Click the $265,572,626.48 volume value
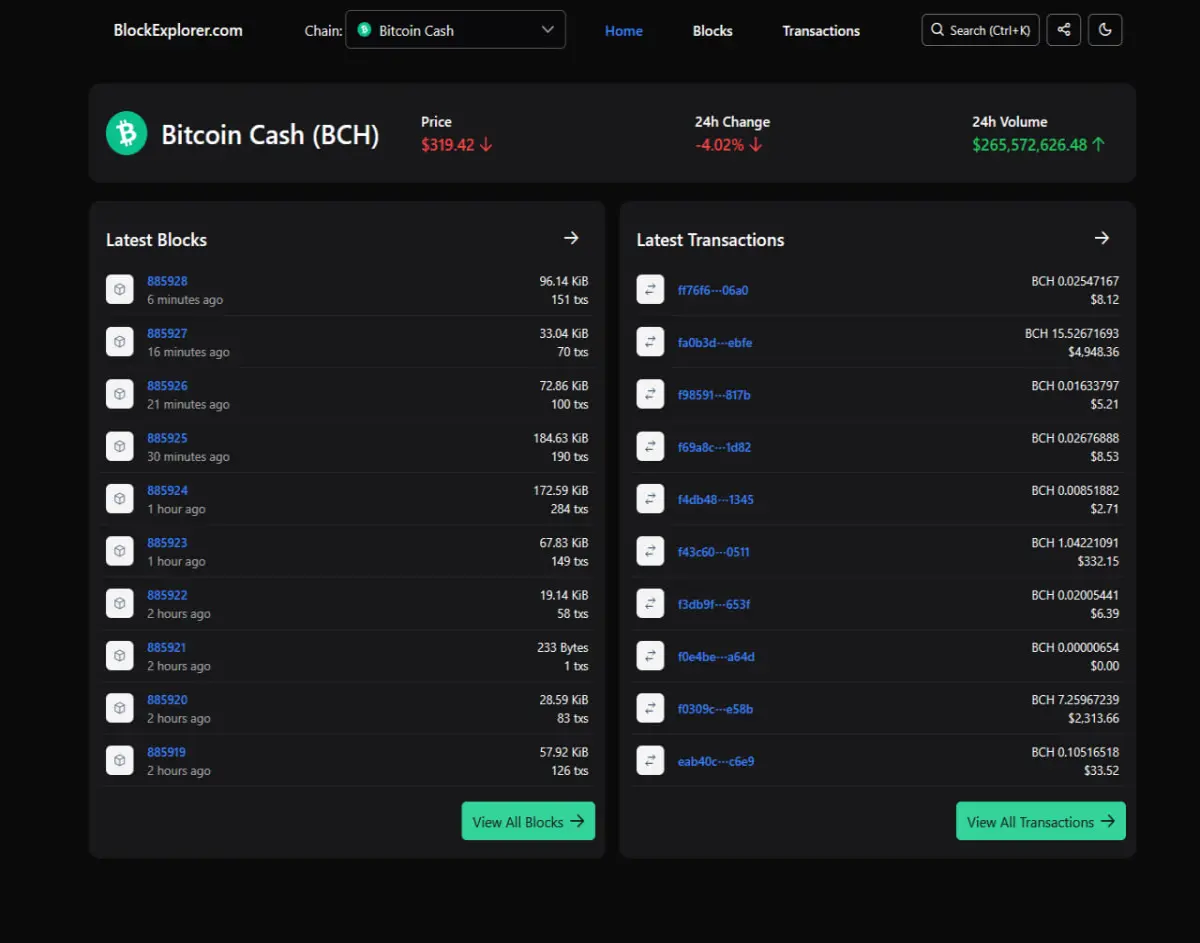Viewport: 1200px width, 943px height. pyautogui.click(x=1029, y=144)
